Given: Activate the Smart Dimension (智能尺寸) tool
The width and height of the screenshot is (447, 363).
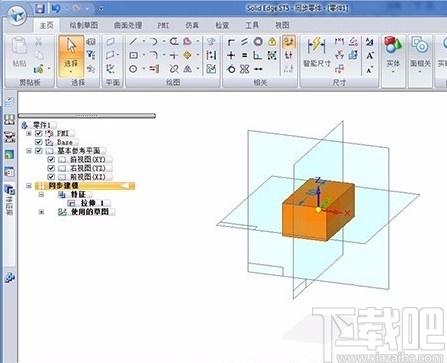Looking at the screenshot, I should point(316,51).
